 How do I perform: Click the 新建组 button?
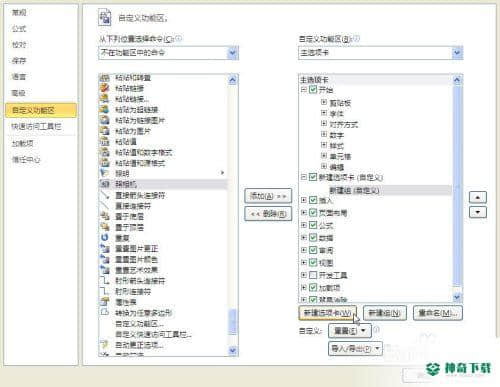[x=384, y=313]
